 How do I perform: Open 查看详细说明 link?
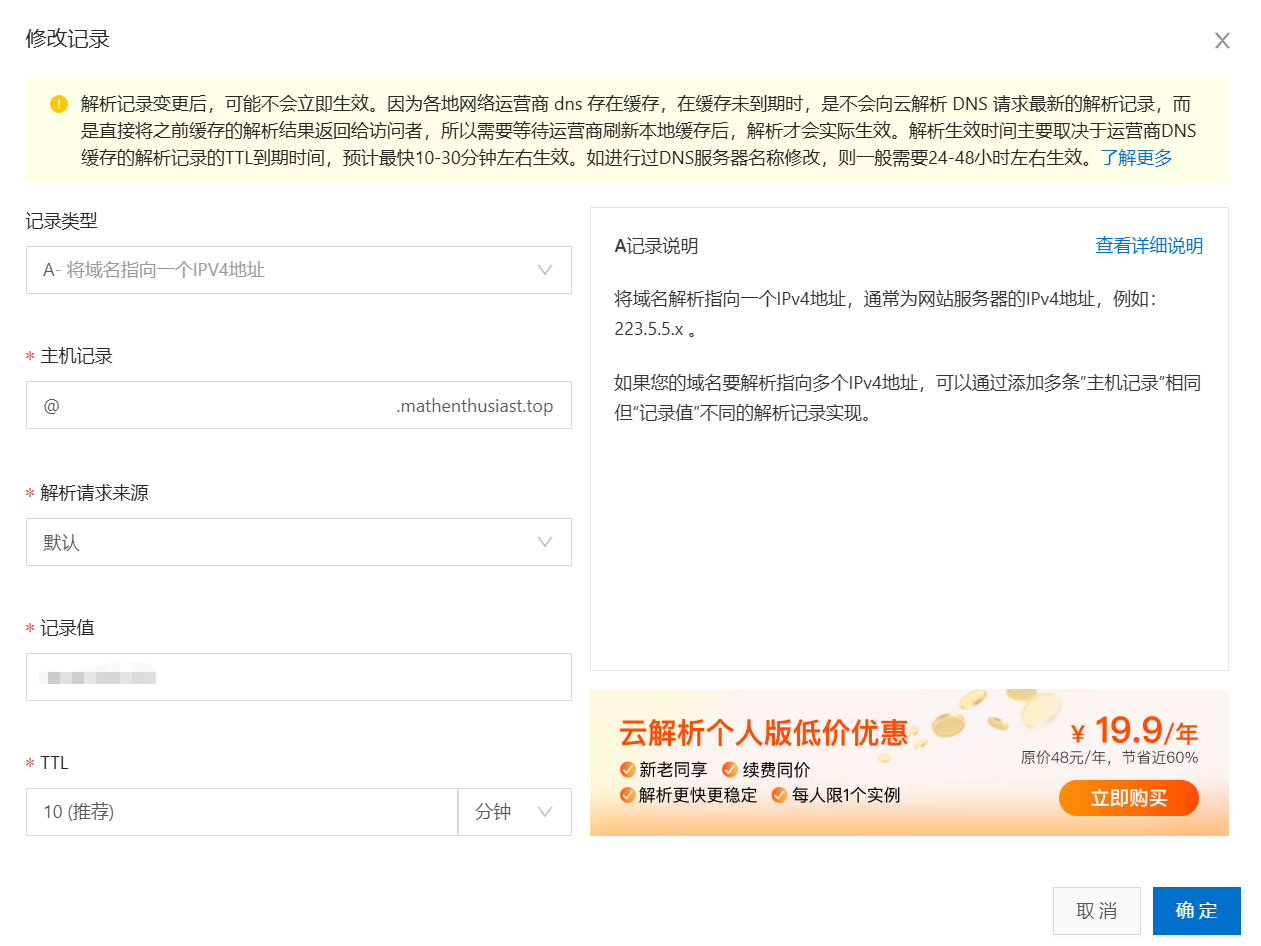pyautogui.click(x=1149, y=246)
